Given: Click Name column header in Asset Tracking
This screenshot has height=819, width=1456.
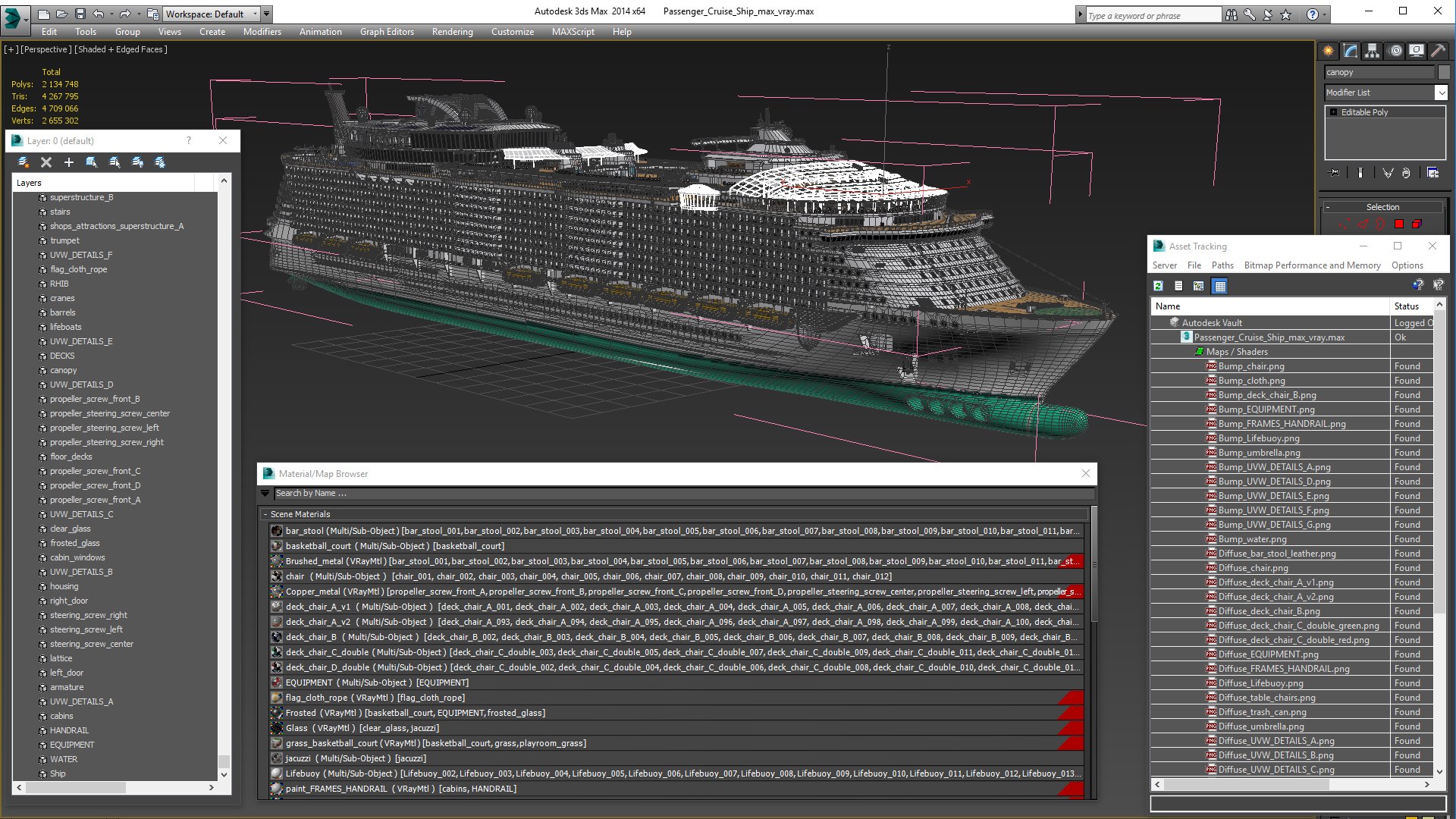Looking at the screenshot, I should tap(1270, 306).
